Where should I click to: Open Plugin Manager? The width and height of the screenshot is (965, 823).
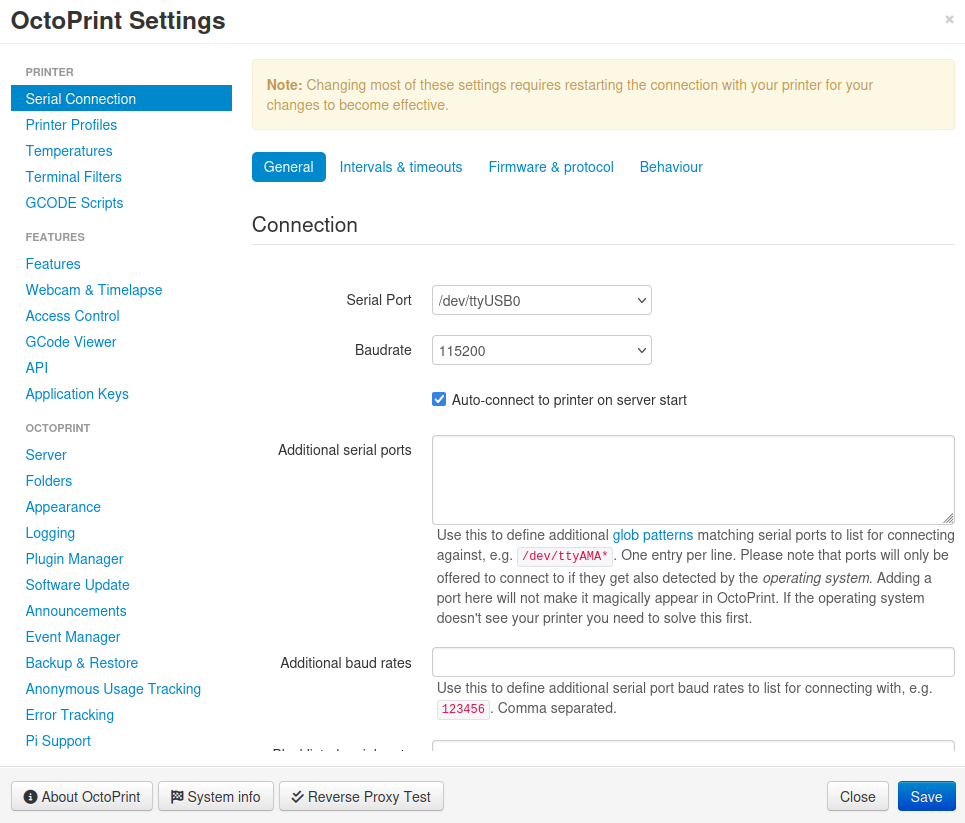74,559
